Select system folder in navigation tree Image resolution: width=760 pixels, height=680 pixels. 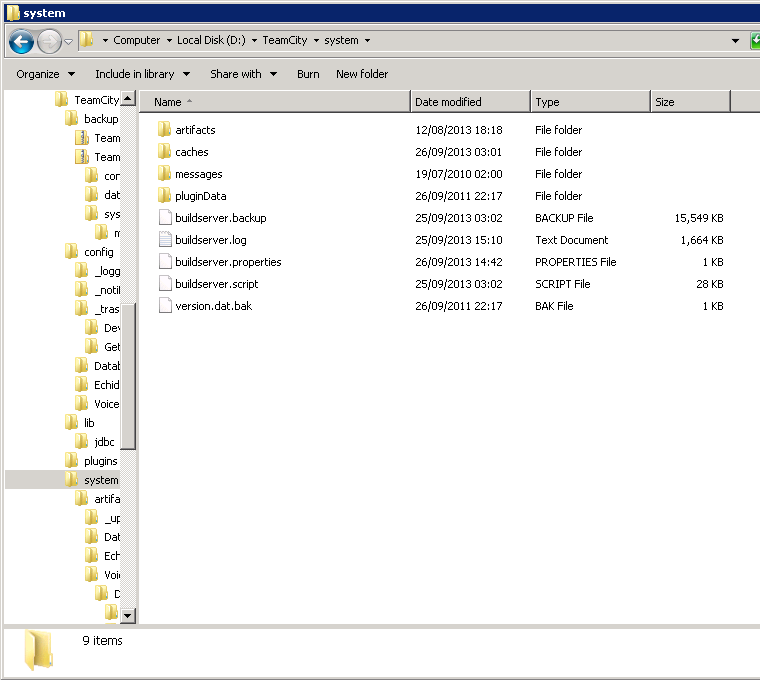101,480
